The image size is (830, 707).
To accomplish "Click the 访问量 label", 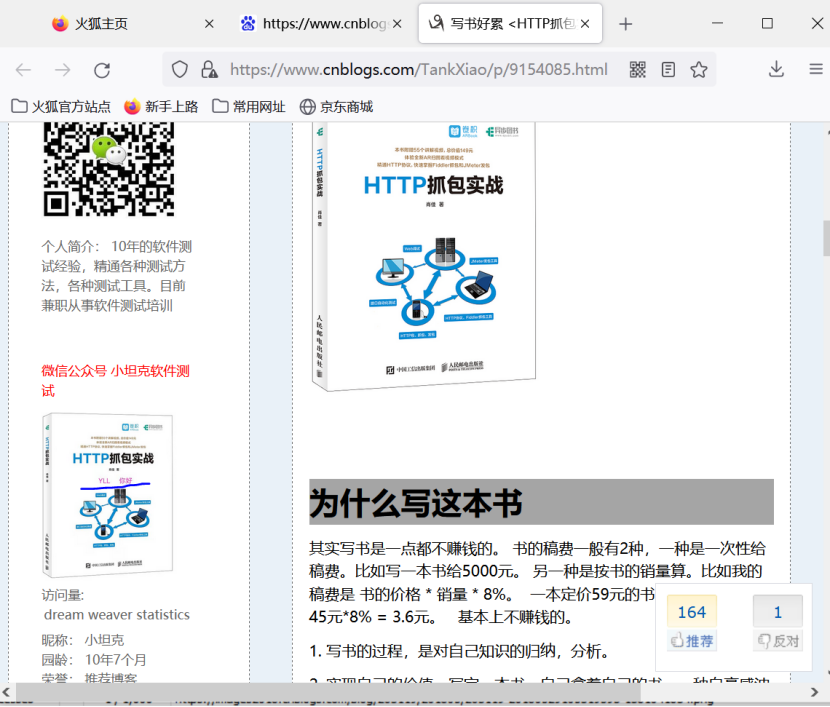I will tap(62, 595).
